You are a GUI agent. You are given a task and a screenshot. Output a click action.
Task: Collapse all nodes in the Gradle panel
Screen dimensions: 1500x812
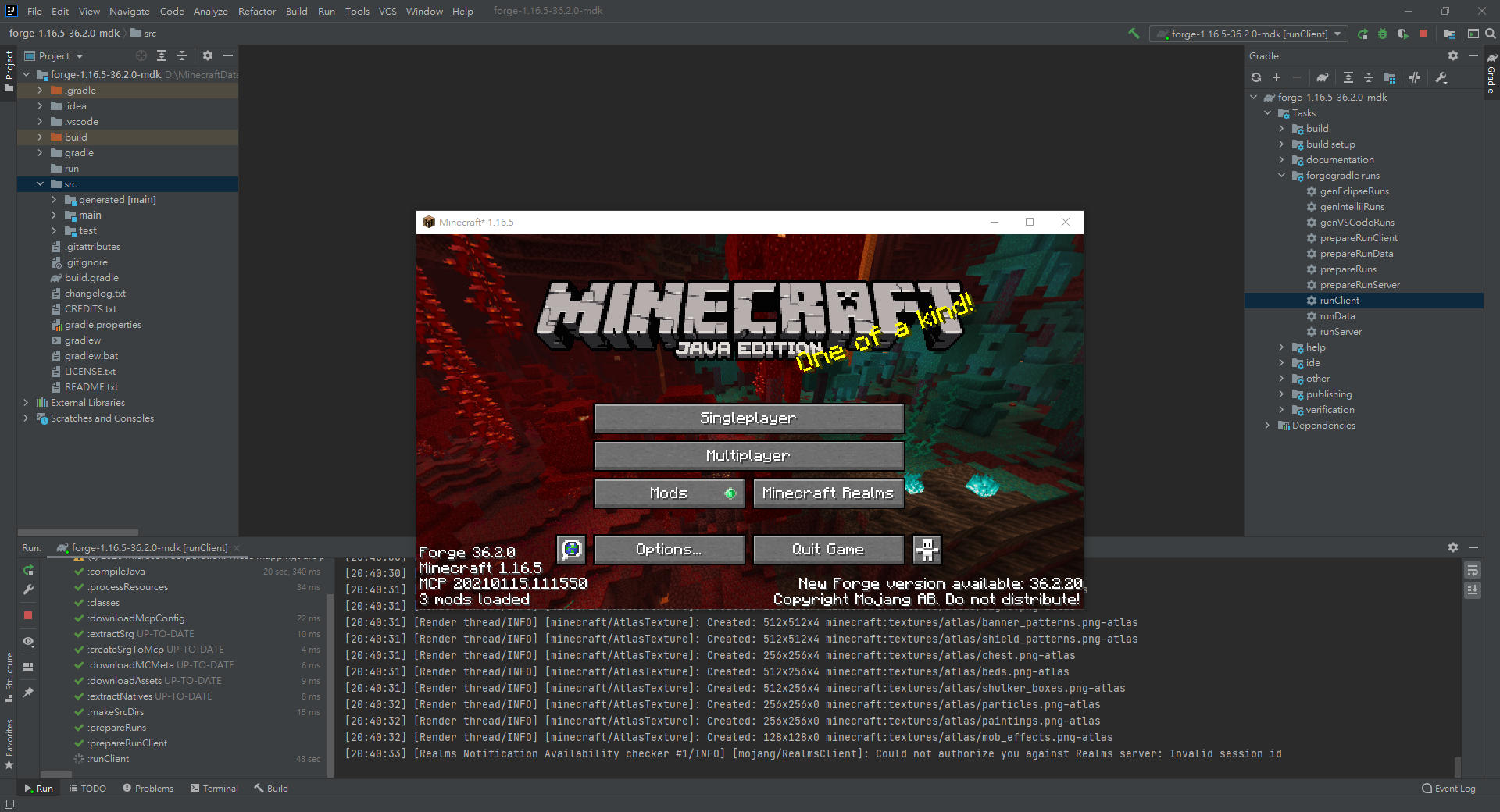point(1369,77)
